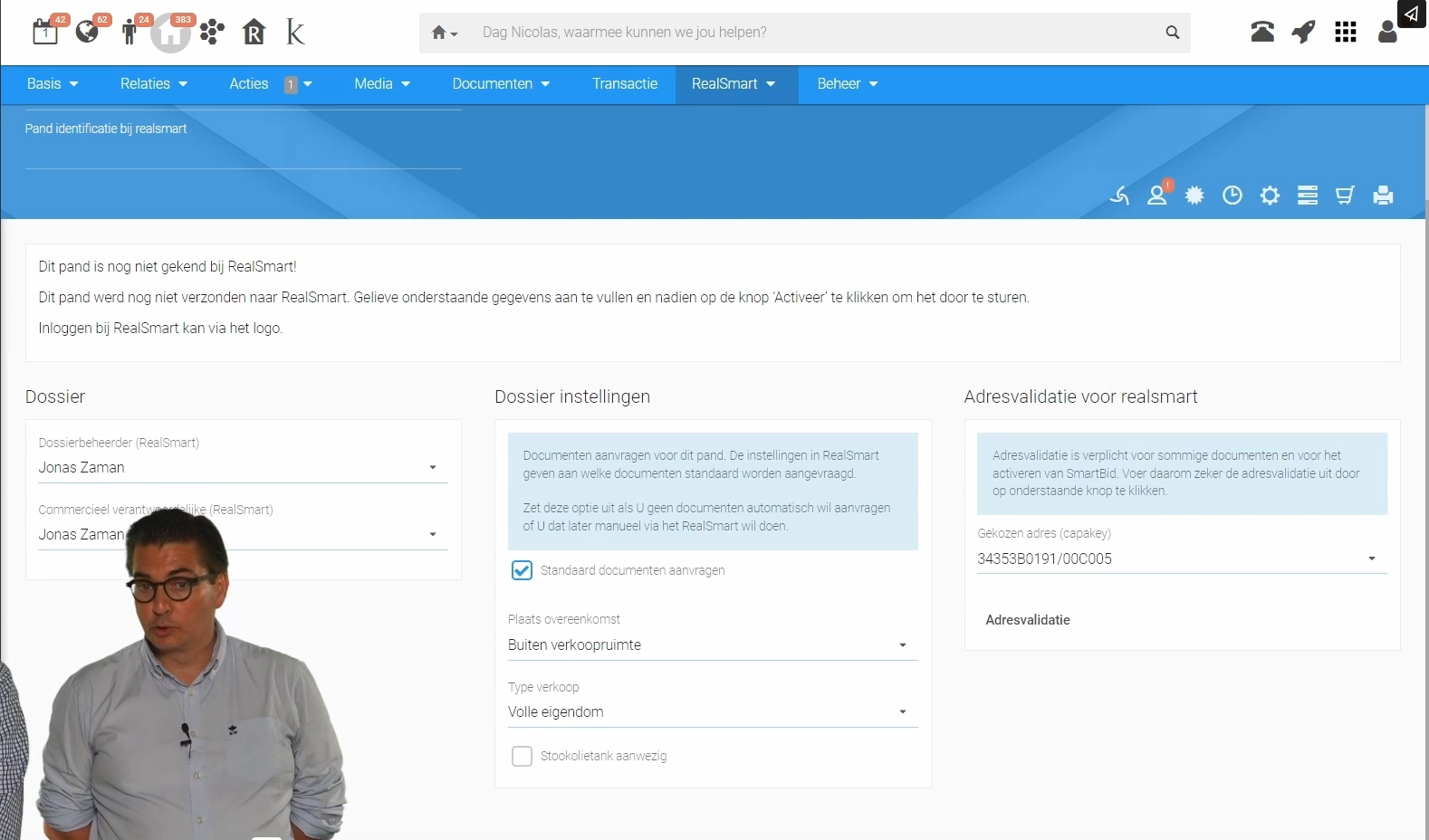Open the shopping cart icon

pyautogui.click(x=1345, y=196)
